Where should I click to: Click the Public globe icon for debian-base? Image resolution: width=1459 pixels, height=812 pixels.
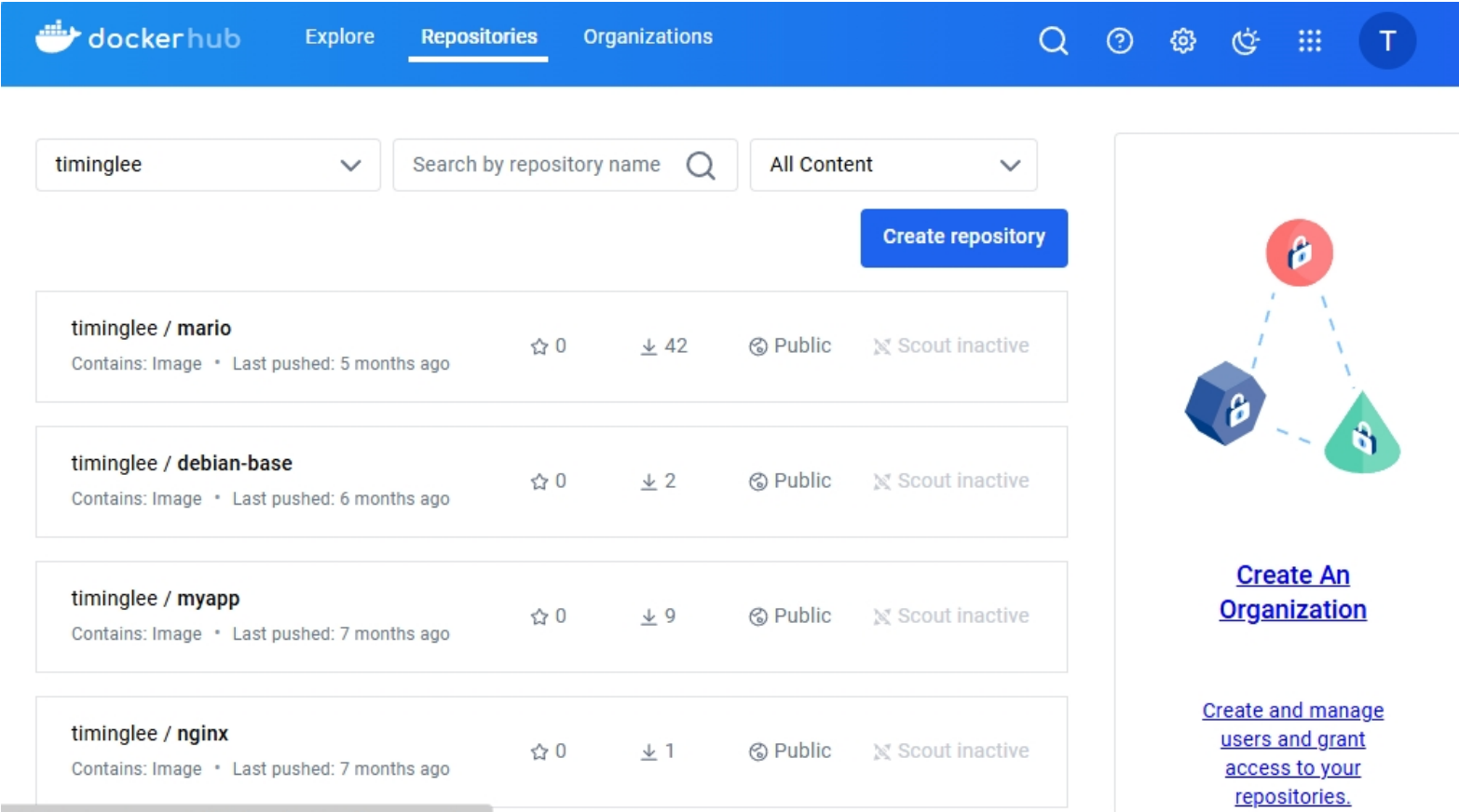[757, 481]
